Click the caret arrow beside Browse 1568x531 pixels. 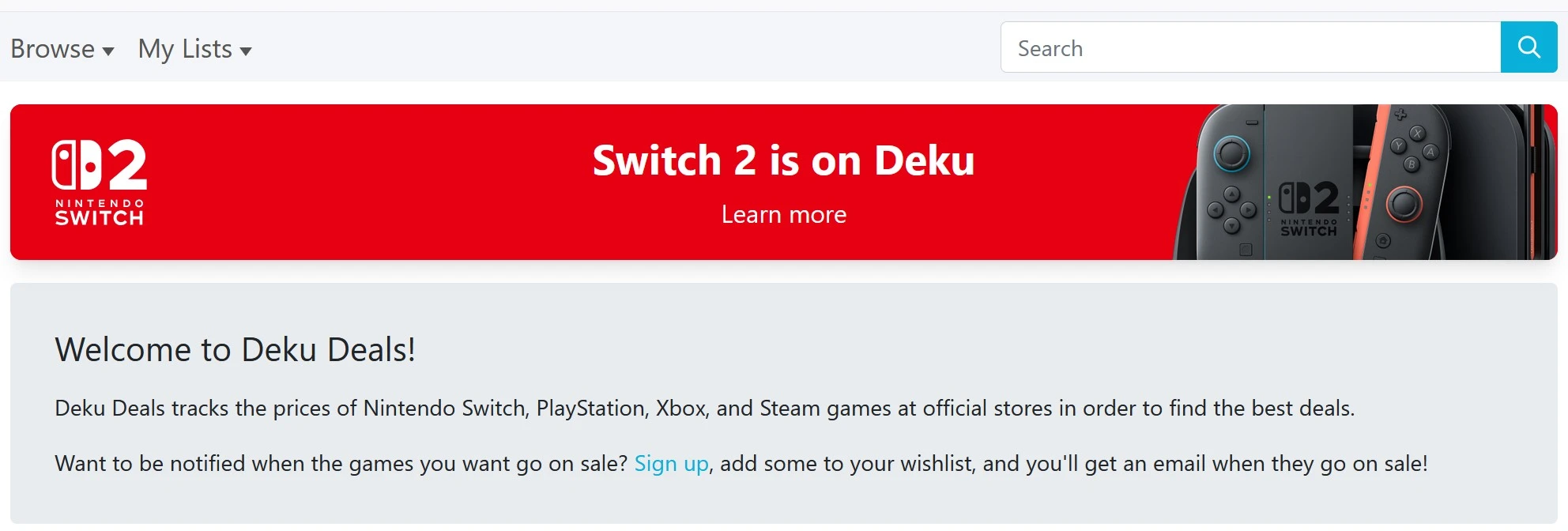(x=108, y=51)
